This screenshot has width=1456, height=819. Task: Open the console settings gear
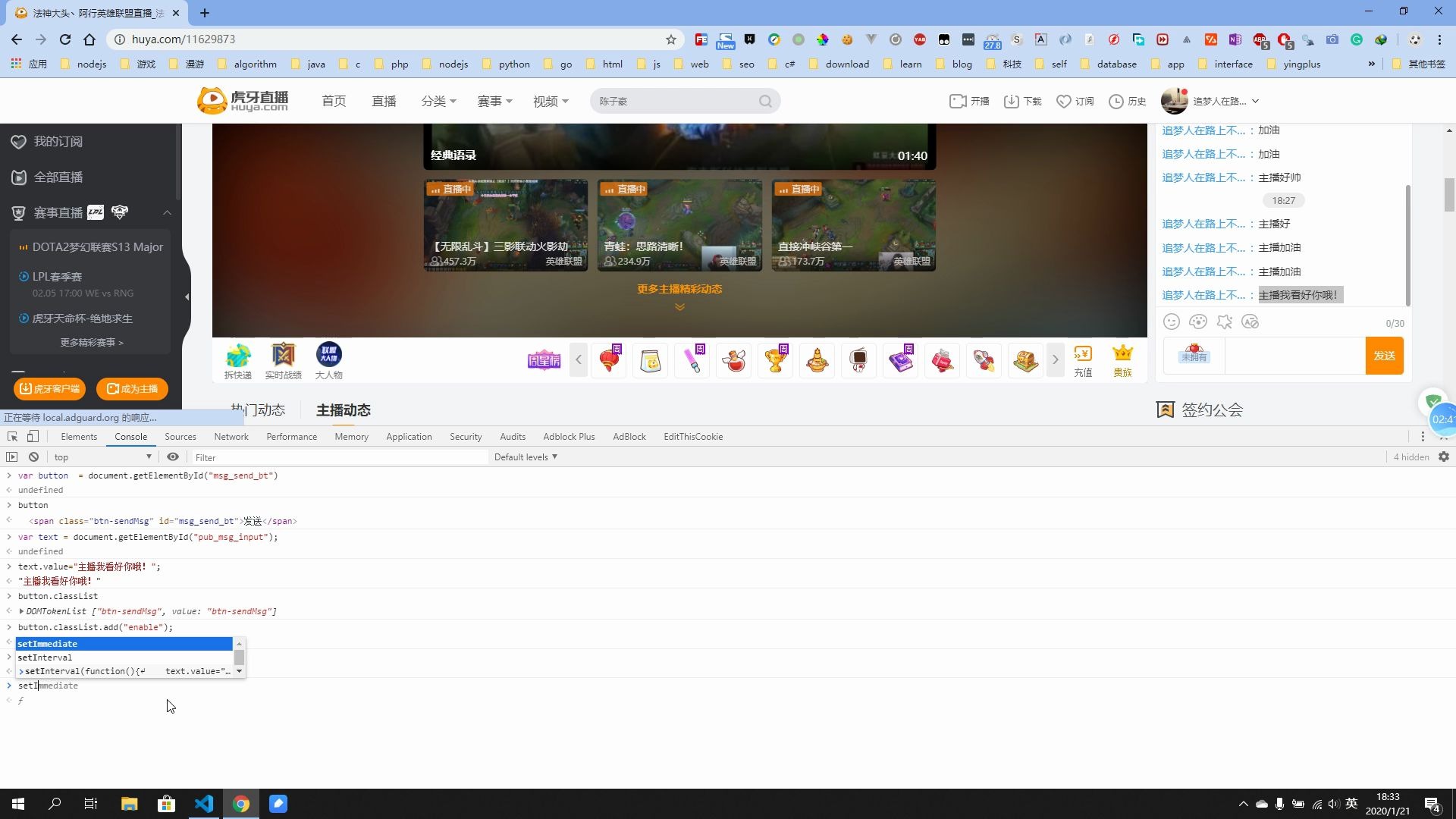point(1444,457)
